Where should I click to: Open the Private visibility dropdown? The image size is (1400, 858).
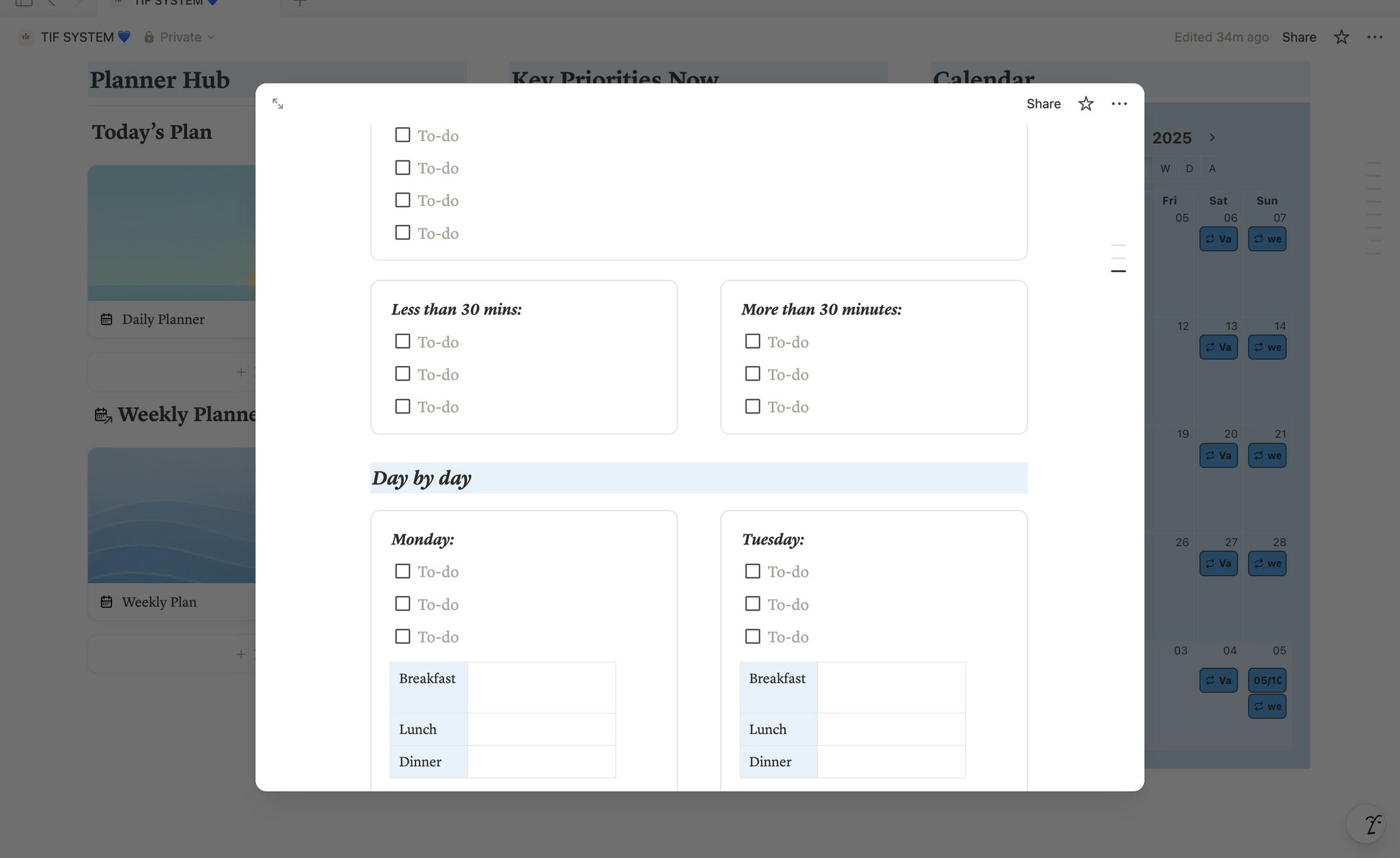coord(180,37)
